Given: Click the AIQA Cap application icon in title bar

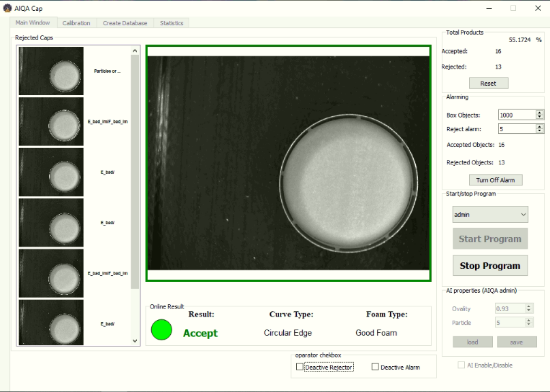Looking at the screenshot, I should pyautogui.click(x=7, y=8).
